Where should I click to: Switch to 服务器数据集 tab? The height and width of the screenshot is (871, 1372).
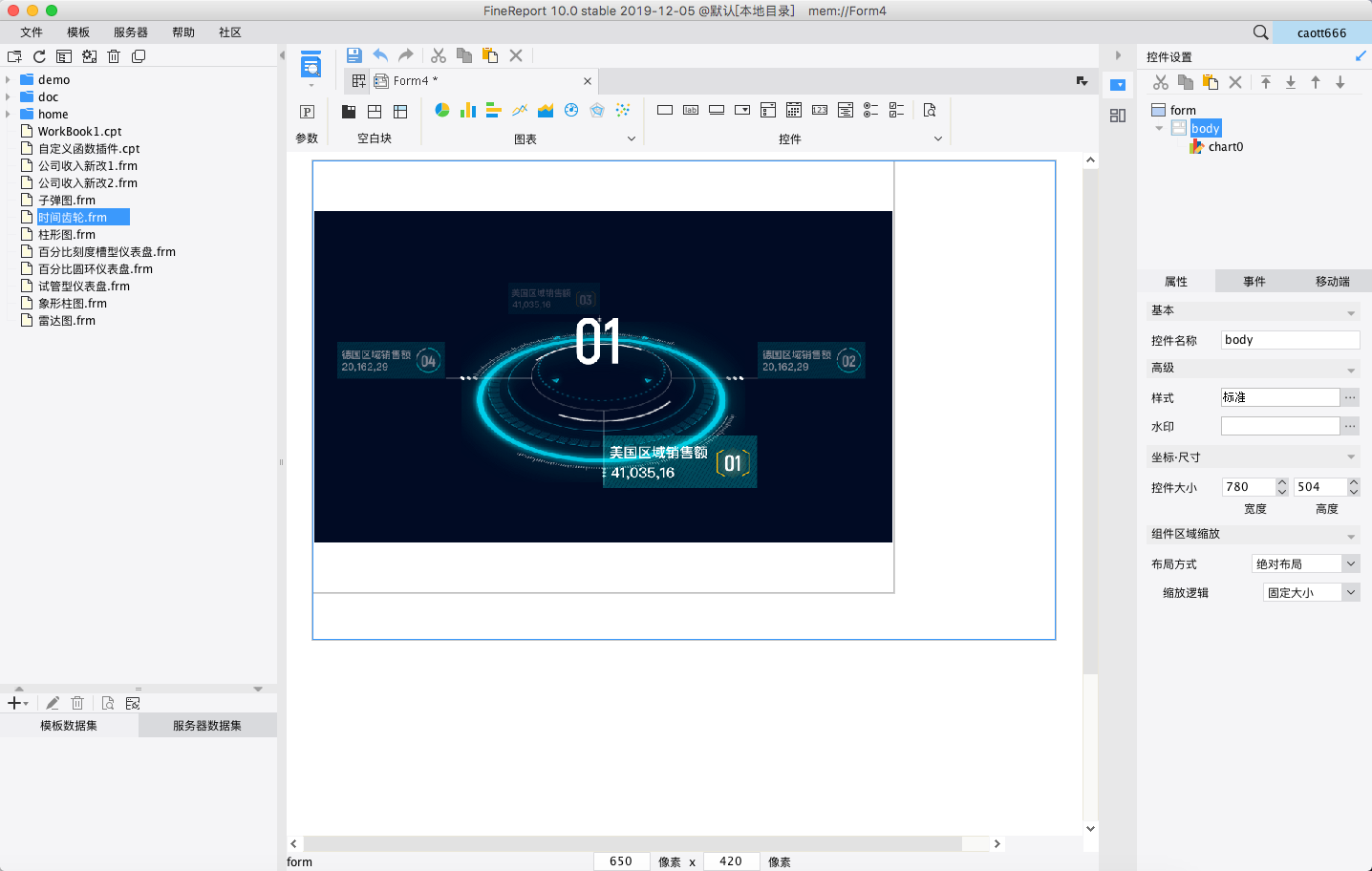(207, 726)
